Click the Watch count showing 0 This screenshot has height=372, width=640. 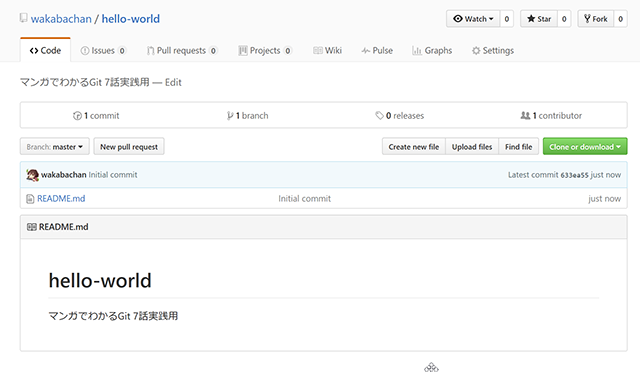(x=507, y=19)
